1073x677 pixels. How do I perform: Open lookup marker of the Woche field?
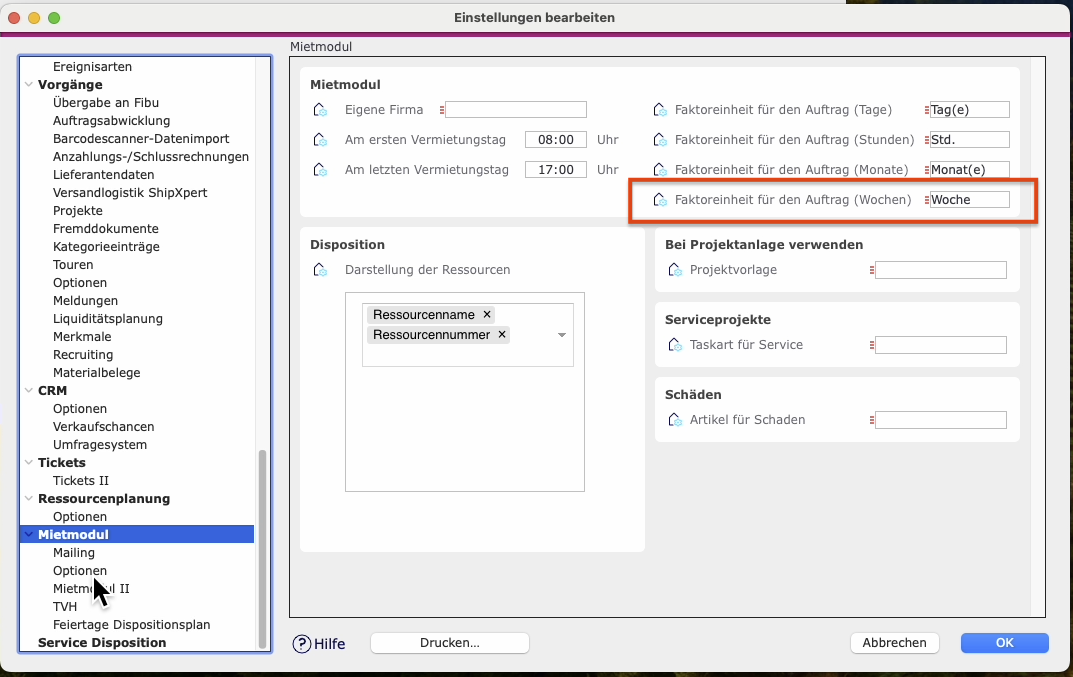tap(927, 200)
